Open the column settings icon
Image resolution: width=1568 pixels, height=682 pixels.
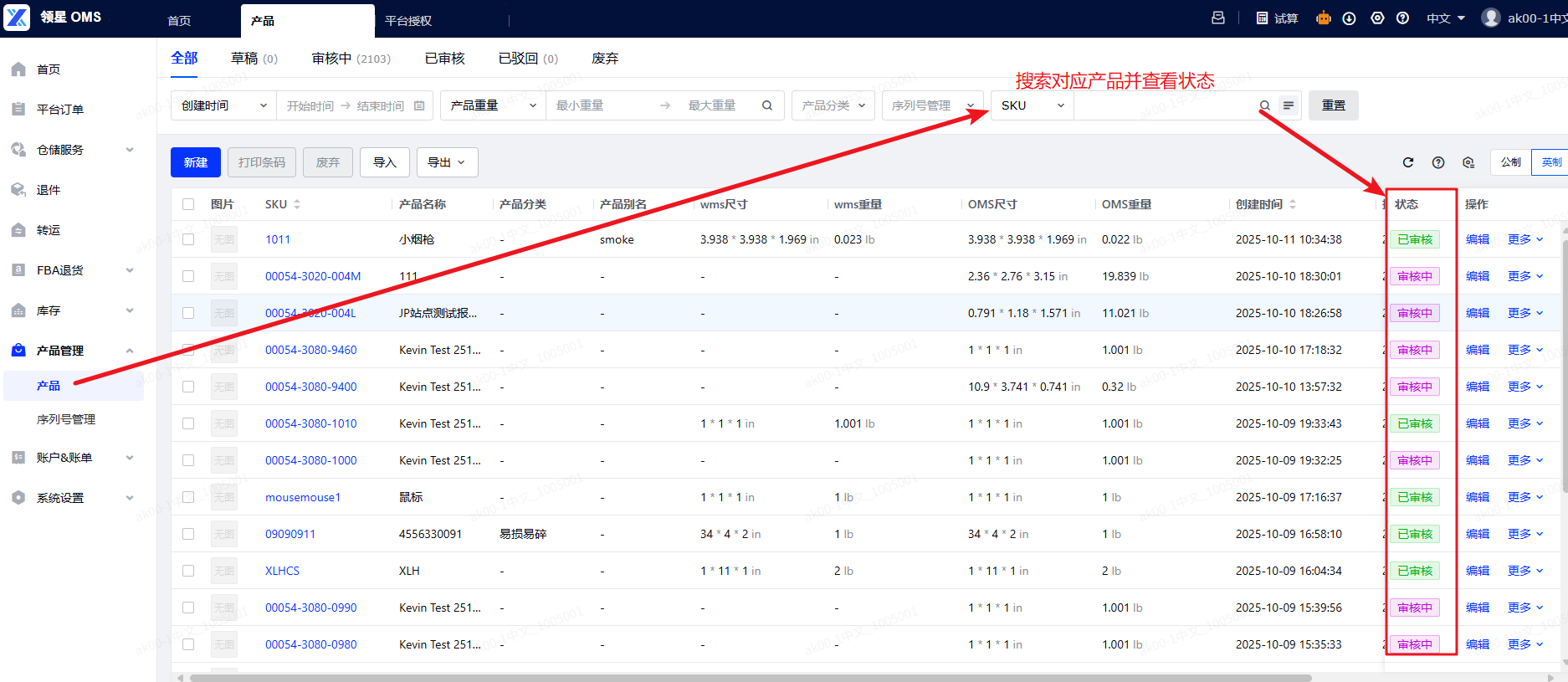(1468, 162)
